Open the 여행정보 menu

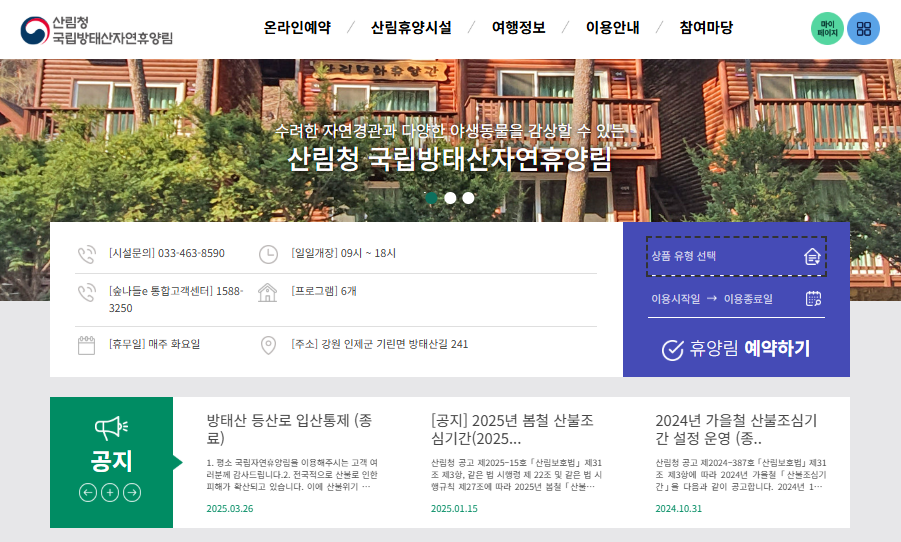click(518, 27)
